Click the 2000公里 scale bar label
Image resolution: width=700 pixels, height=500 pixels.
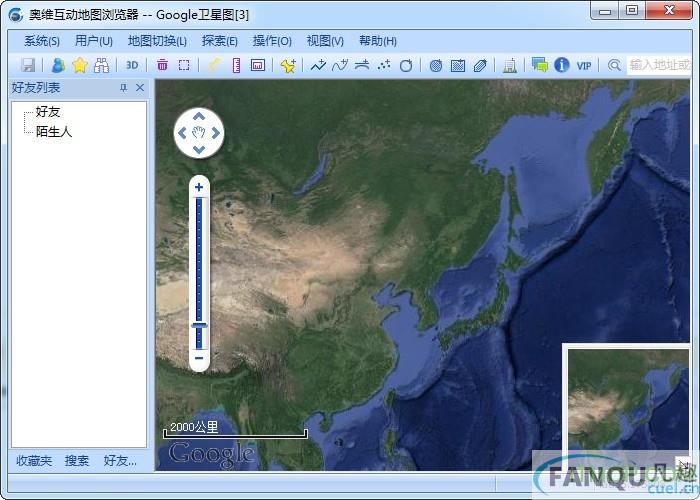coord(194,427)
